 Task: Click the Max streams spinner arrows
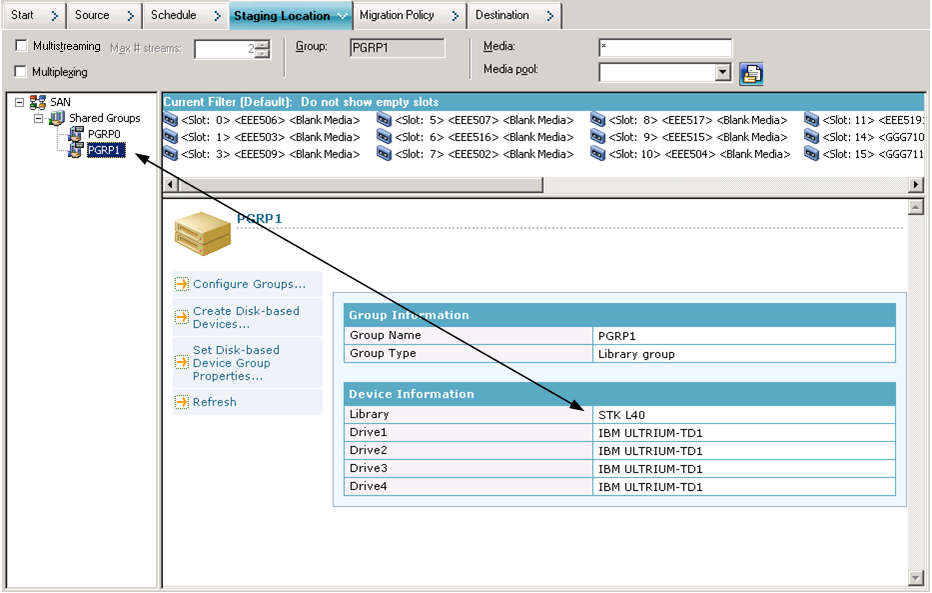(262, 49)
